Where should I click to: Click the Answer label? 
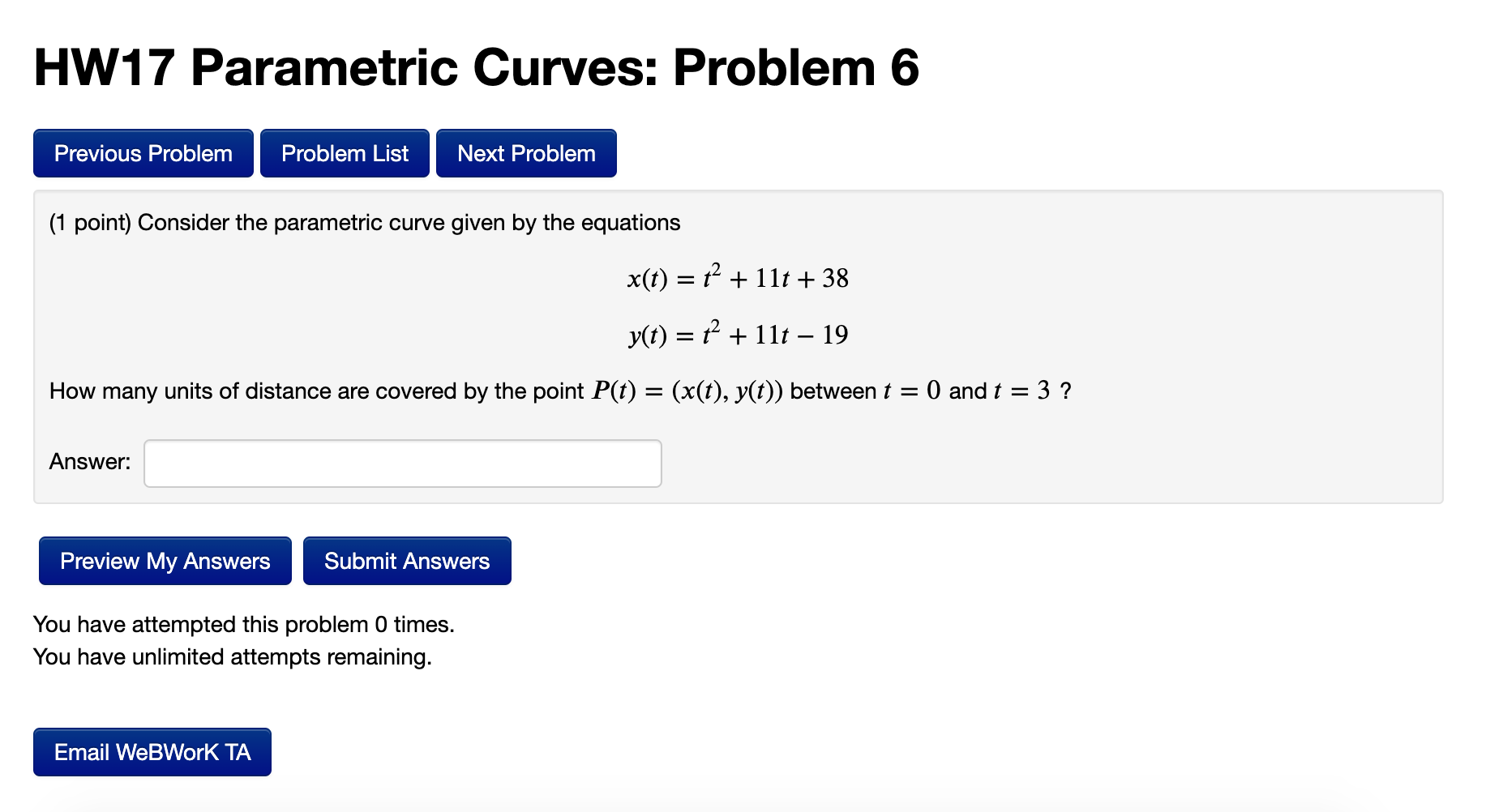click(88, 462)
